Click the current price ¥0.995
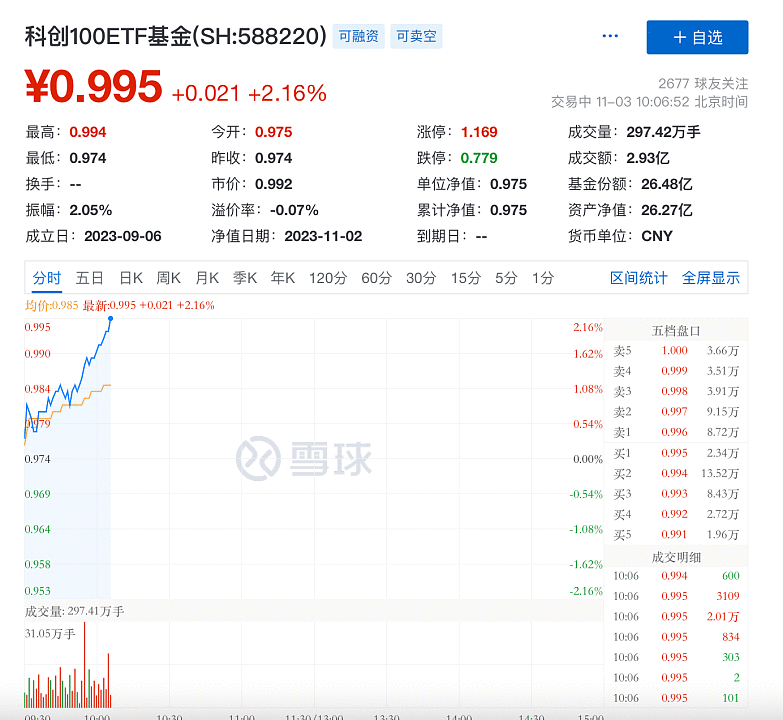 pyautogui.click(x=93, y=87)
